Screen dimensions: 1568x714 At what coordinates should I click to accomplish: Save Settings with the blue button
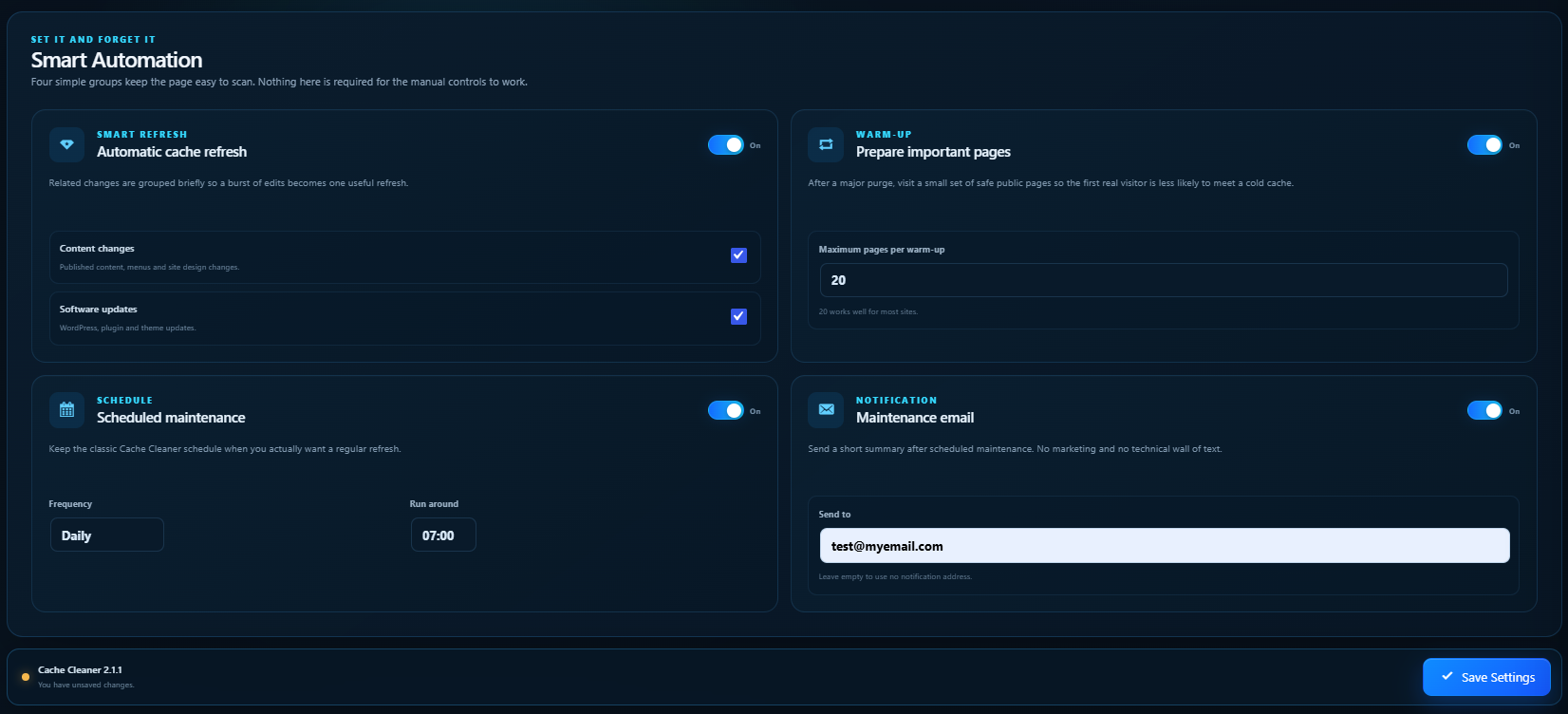pos(1486,677)
